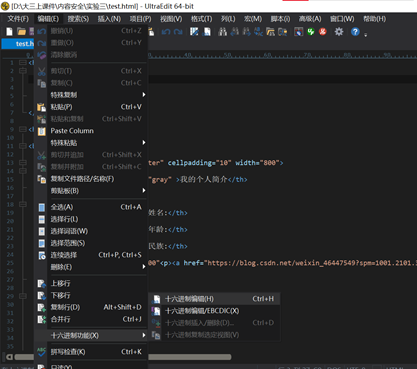Open the 脚本(i) menu
Screen dimensions: 417x369
point(280,19)
